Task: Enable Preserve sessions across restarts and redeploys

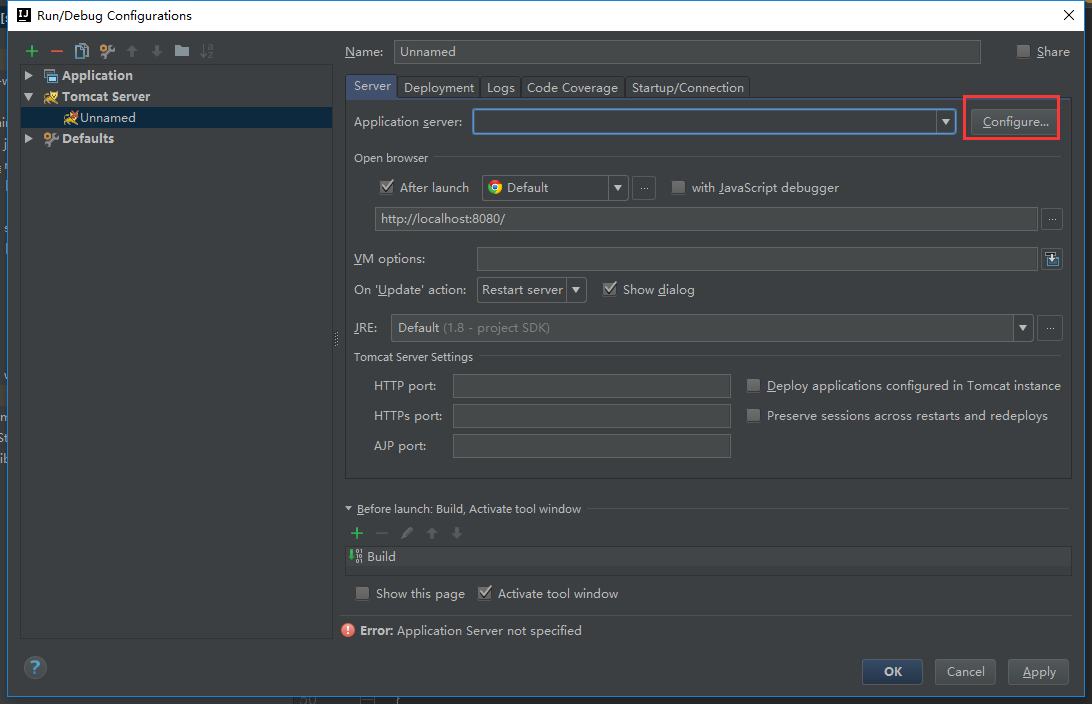Action: (x=753, y=416)
